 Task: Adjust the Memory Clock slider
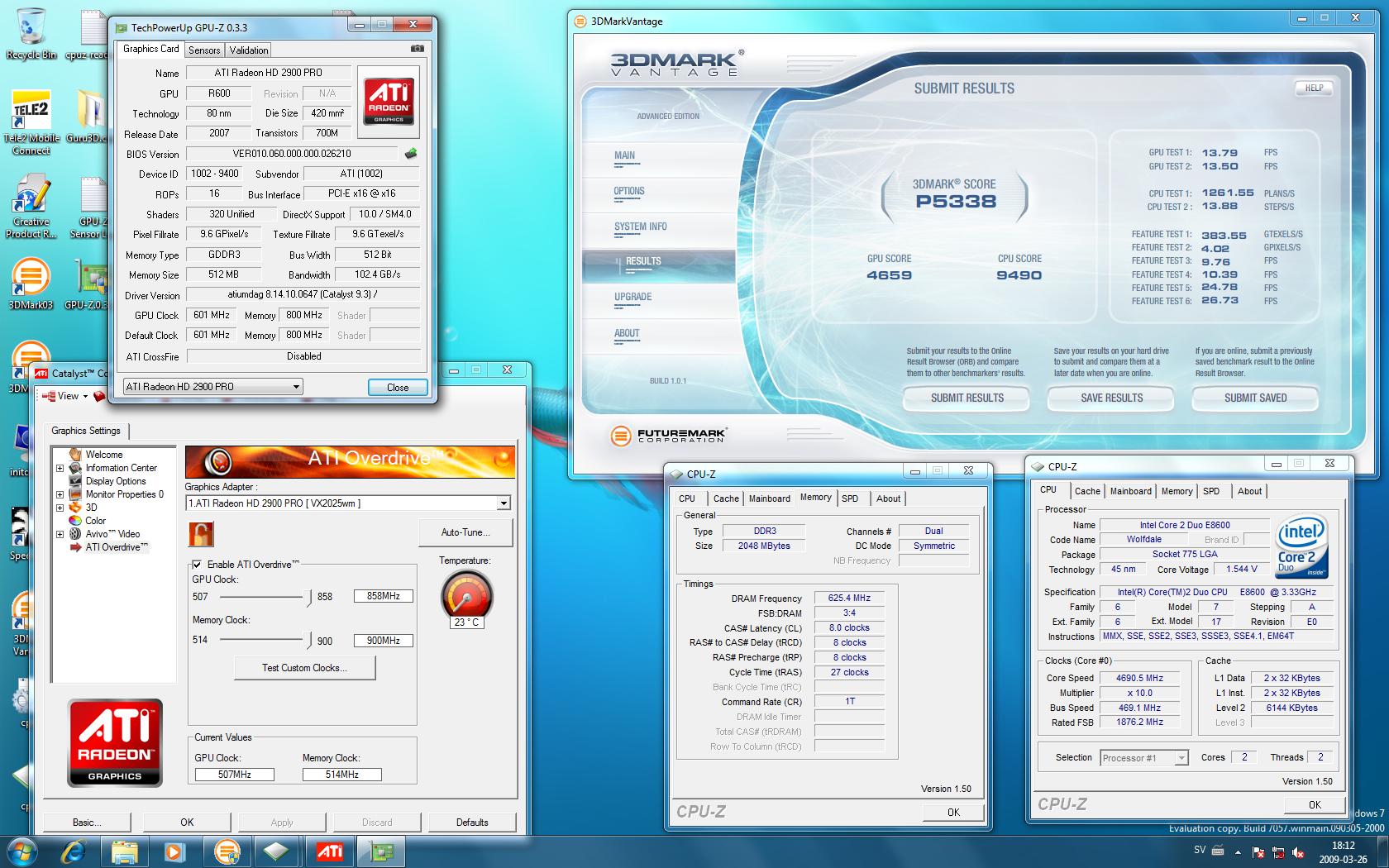pyautogui.click(x=308, y=641)
